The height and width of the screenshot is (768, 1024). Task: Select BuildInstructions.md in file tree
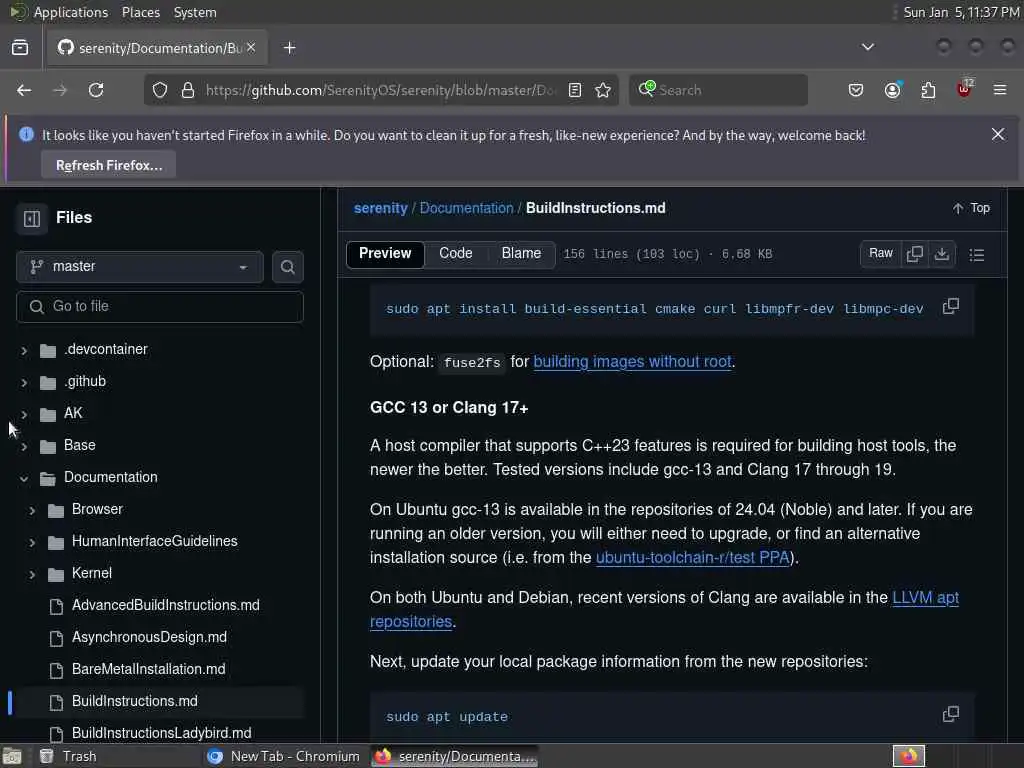point(135,701)
